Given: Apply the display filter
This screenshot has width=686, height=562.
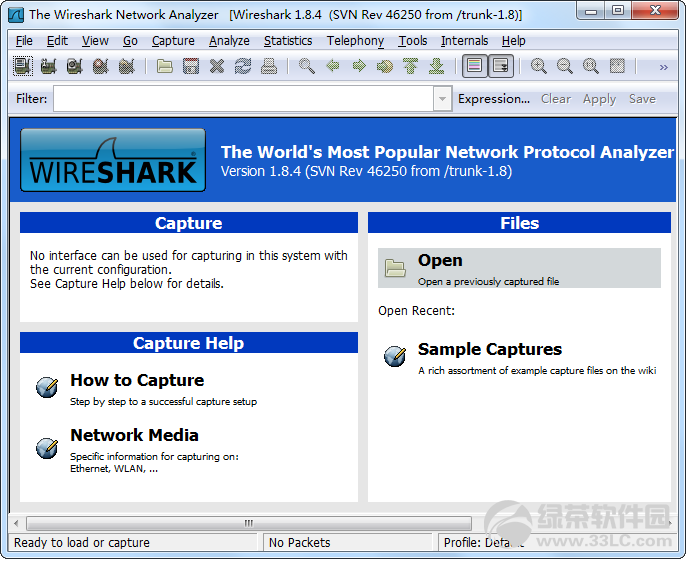Looking at the screenshot, I should pos(599,99).
